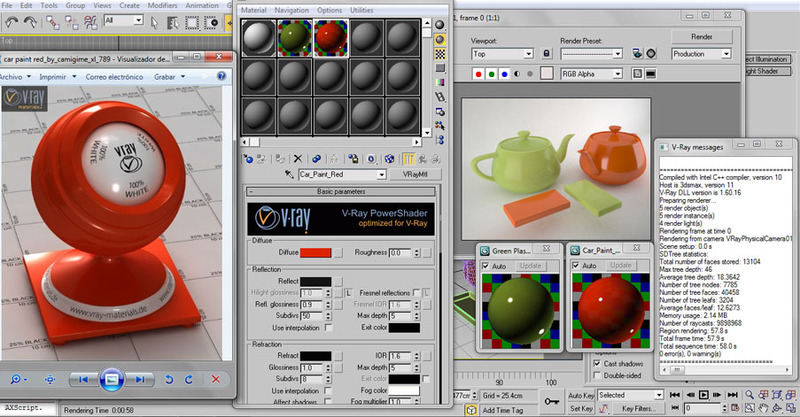Toggle the green channel in render window
Screen dimensions: 800x417
tap(491, 74)
